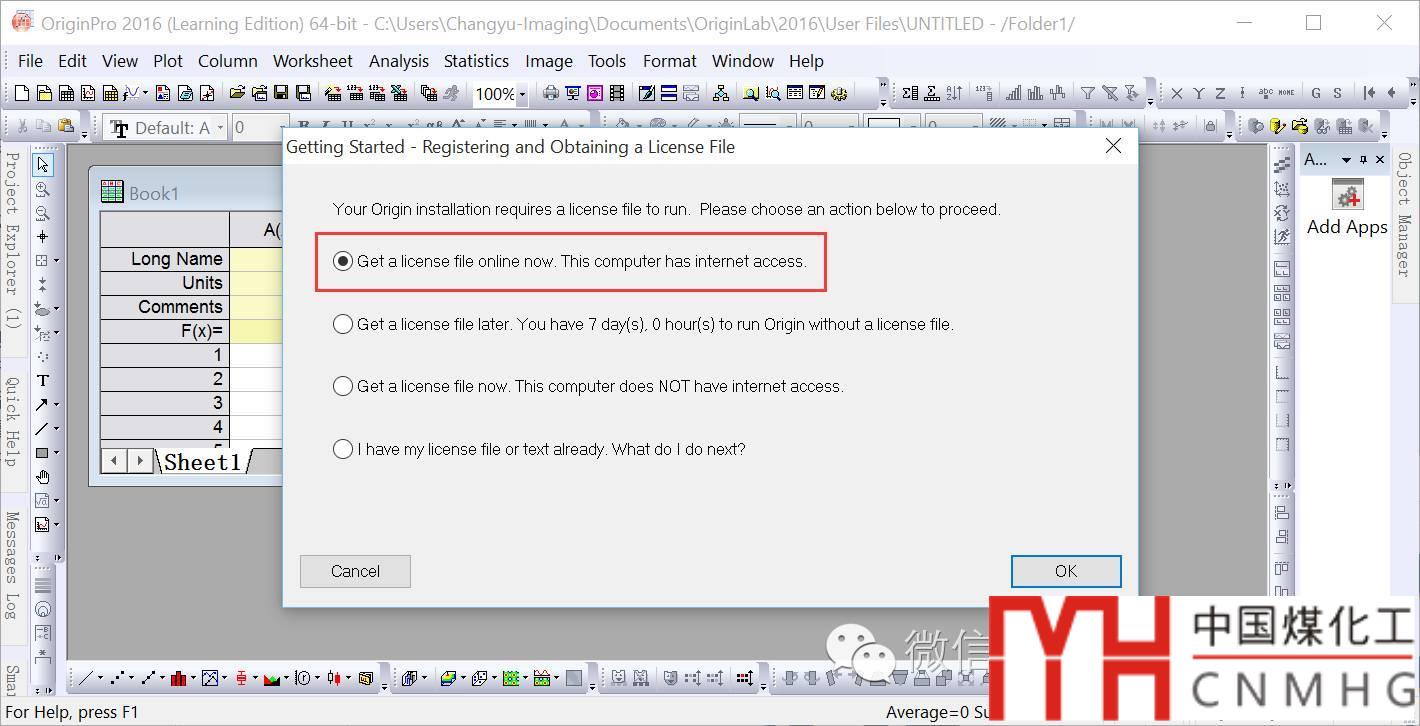The image size is (1420, 726).
Task: Set column as X designation
Action: point(1177,93)
